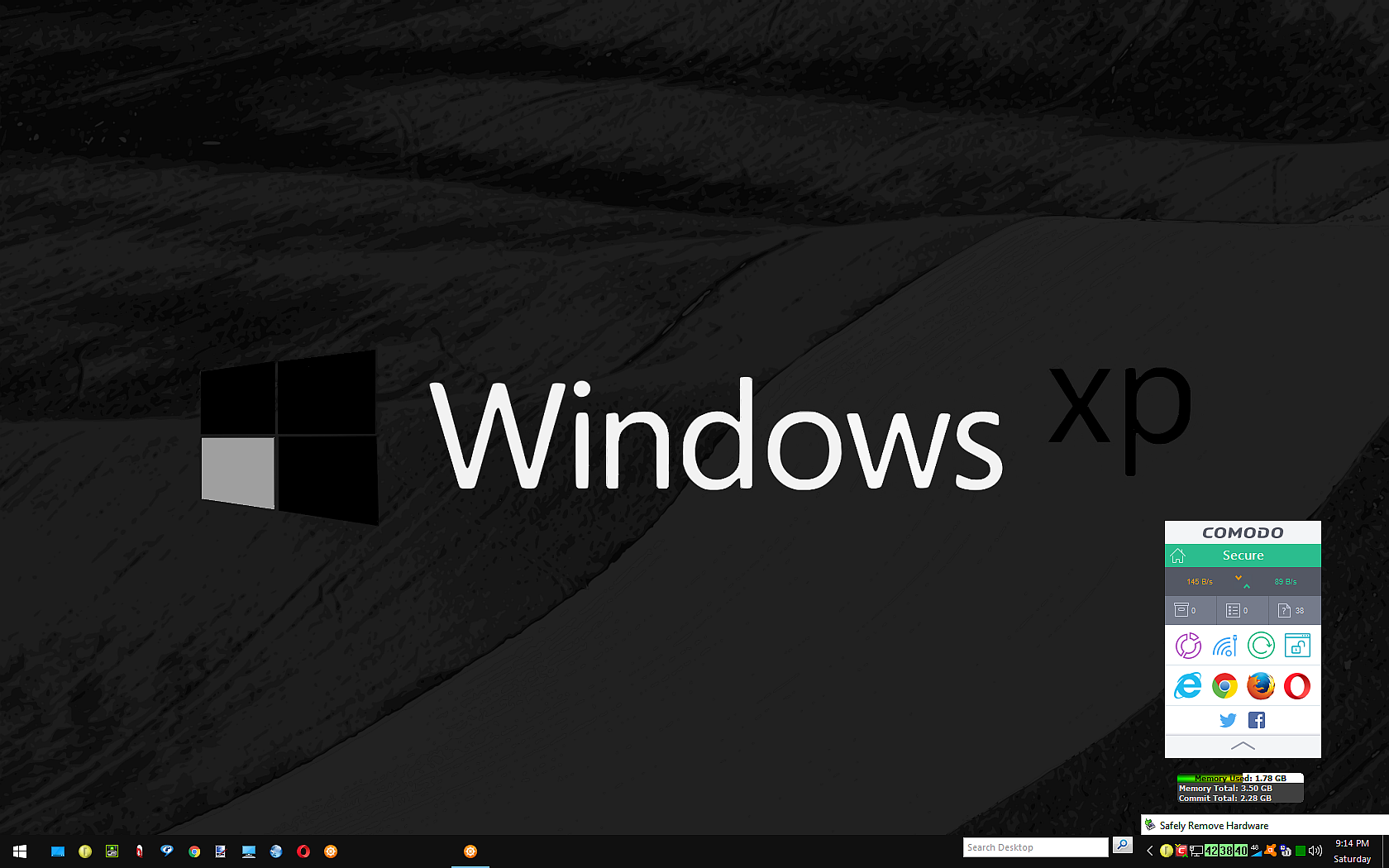Open the green square app on the taskbar
The image size is (1389, 868).
pyautogui.click(x=112, y=851)
